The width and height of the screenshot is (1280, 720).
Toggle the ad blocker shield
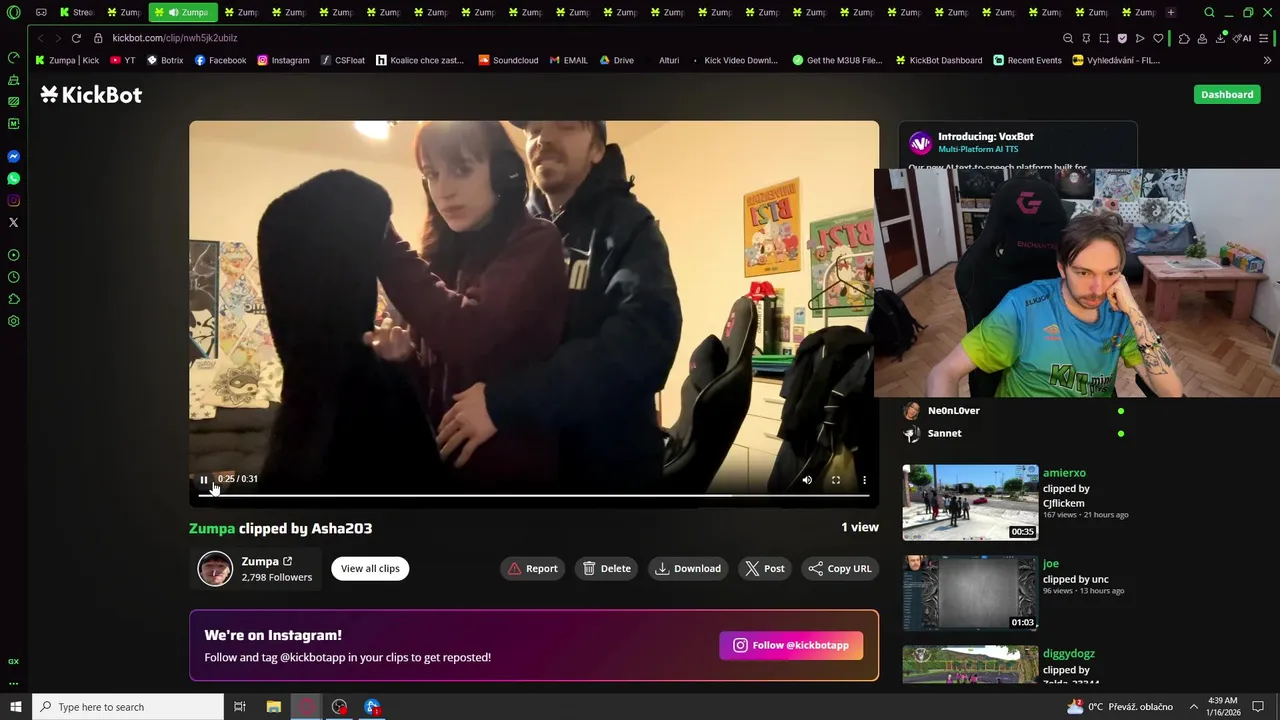click(1122, 38)
